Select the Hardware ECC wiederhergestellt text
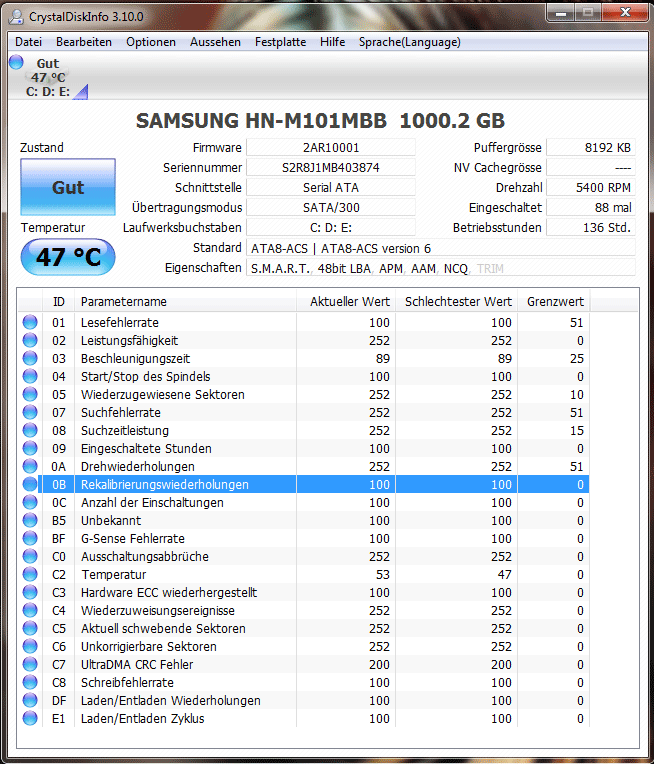 [x=169, y=592]
